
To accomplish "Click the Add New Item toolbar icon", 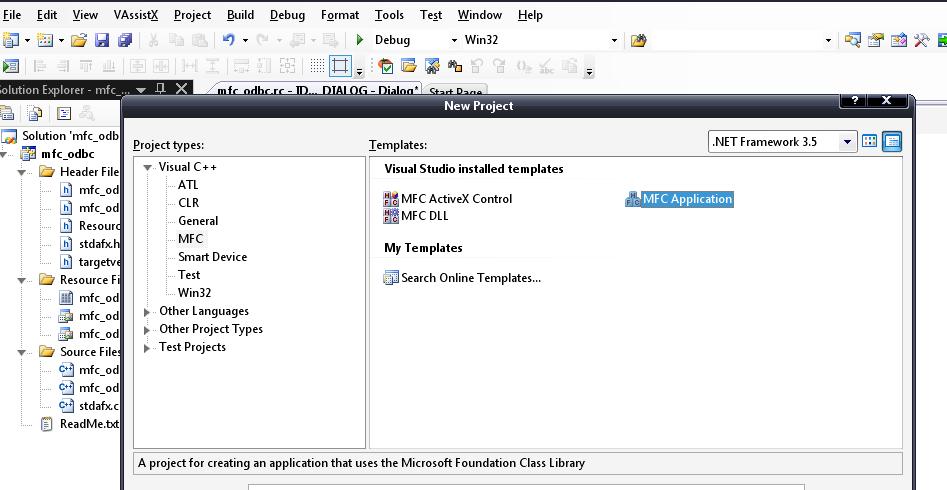I will coord(45,40).
